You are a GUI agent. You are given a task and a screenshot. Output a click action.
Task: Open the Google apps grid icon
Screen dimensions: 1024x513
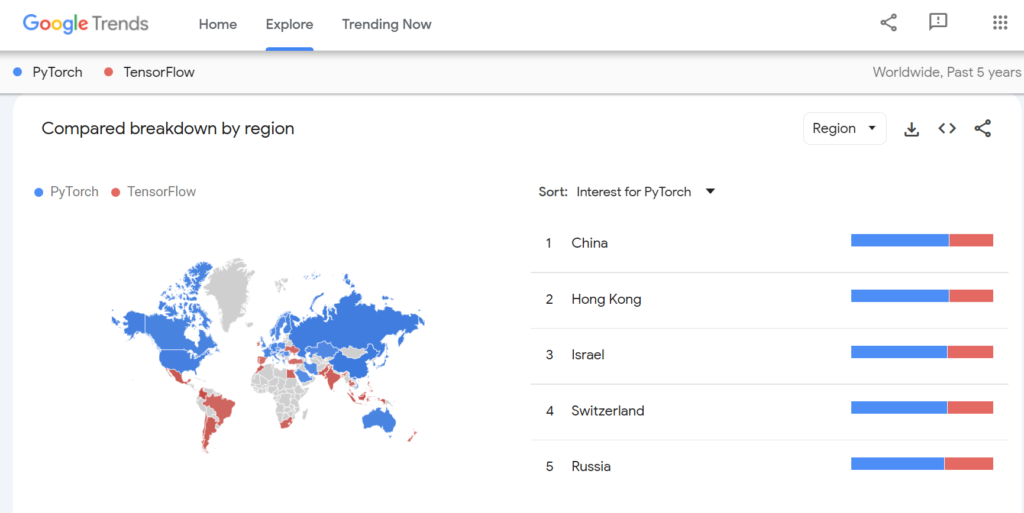click(x=1000, y=23)
